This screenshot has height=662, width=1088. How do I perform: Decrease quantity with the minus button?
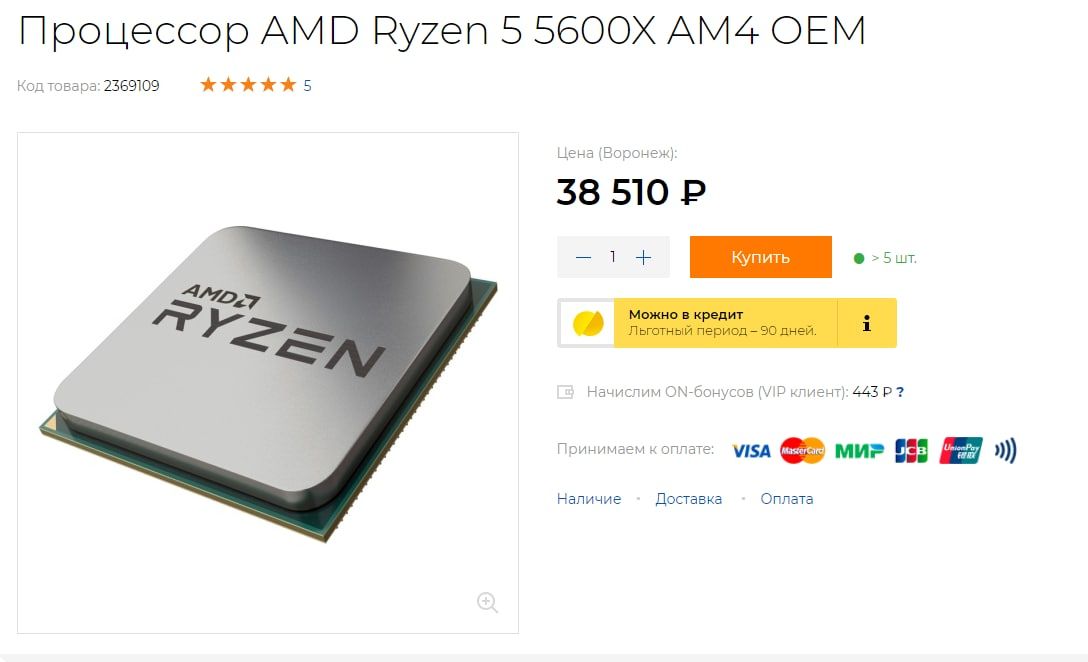pyautogui.click(x=584, y=257)
